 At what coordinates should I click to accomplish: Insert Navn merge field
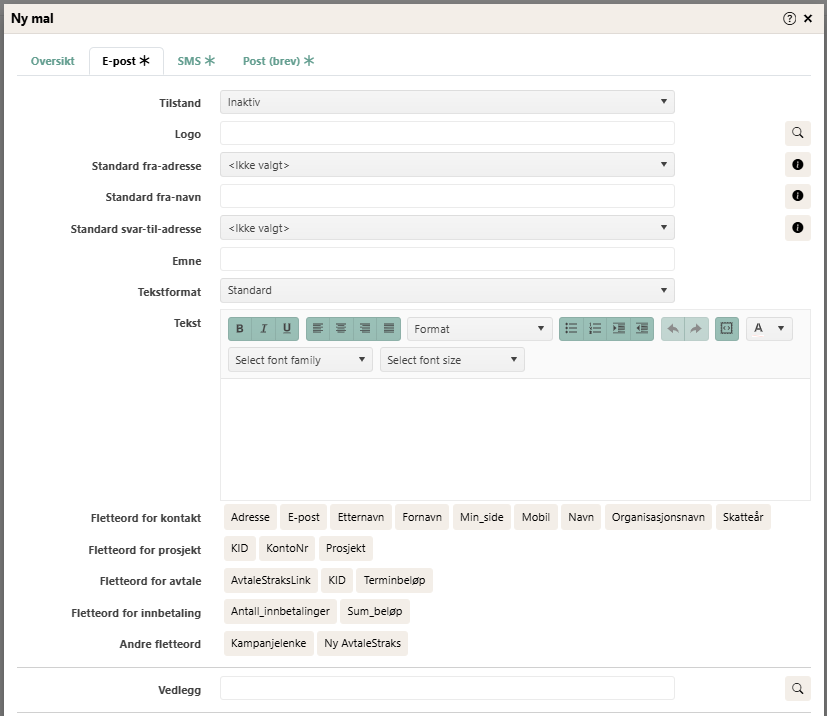pos(581,517)
